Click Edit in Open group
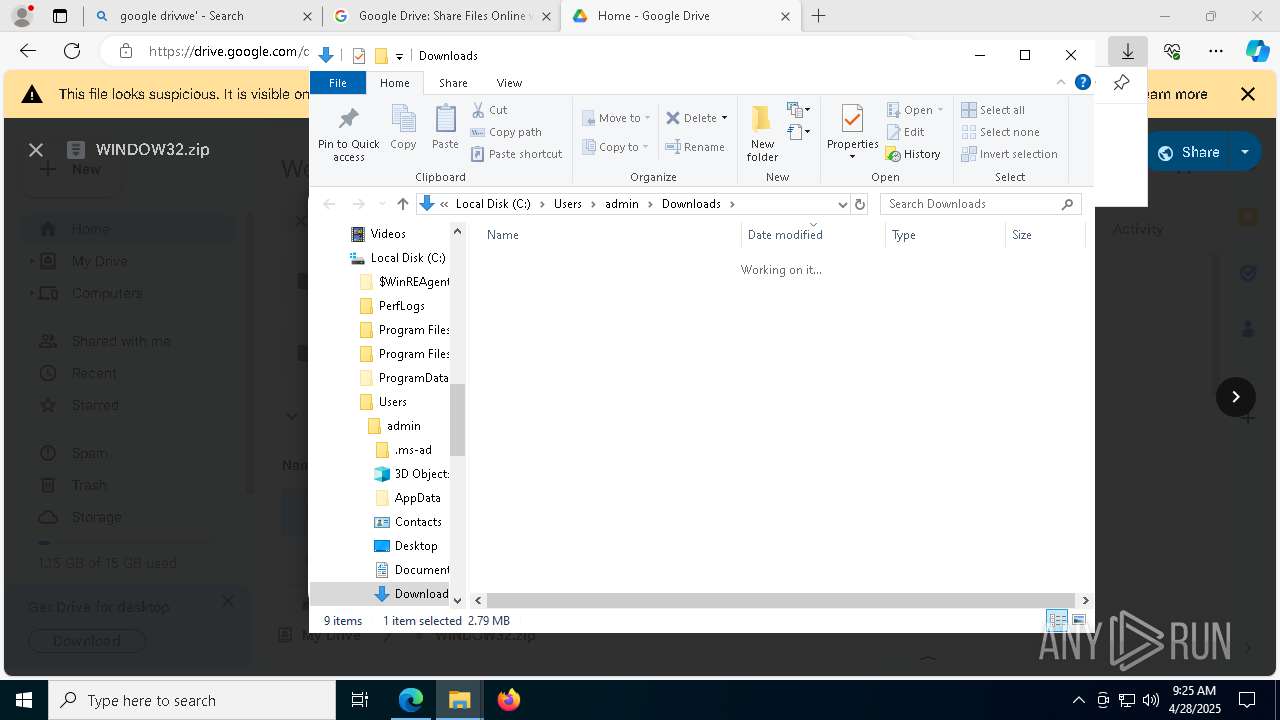Screen dimensions: 1280x720 click(x=905, y=132)
